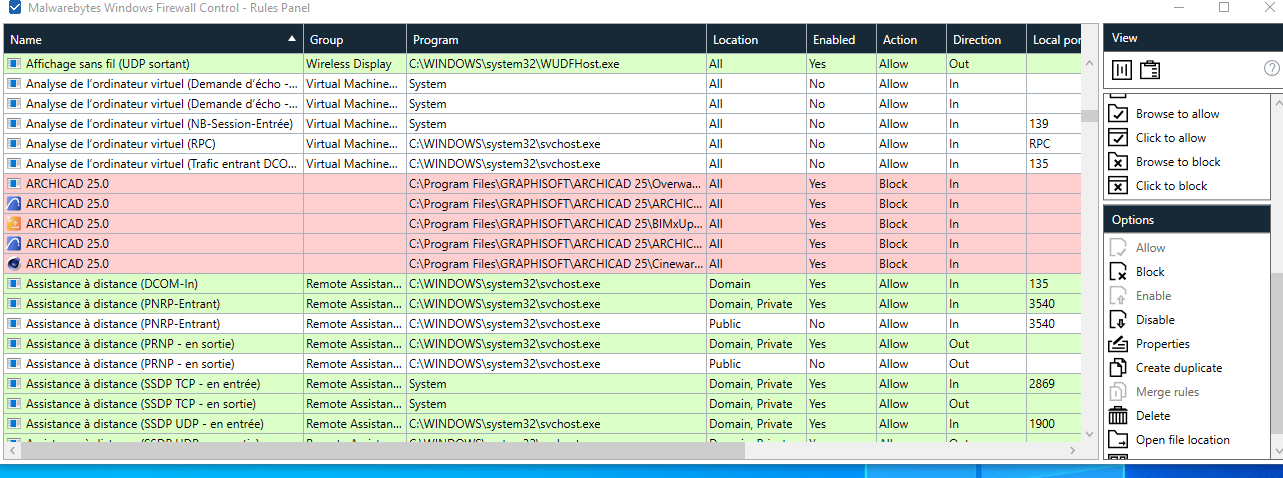The width and height of the screenshot is (1283, 478).
Task: Open the help question mark icon
Action: [x=1272, y=69]
